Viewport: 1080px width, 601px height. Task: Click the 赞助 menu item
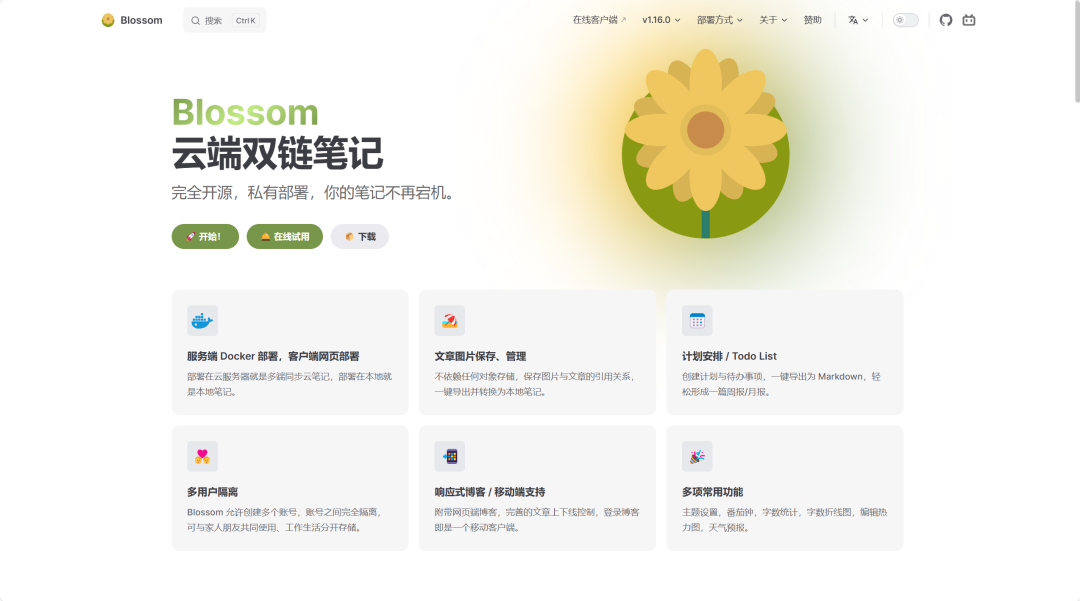(x=812, y=19)
